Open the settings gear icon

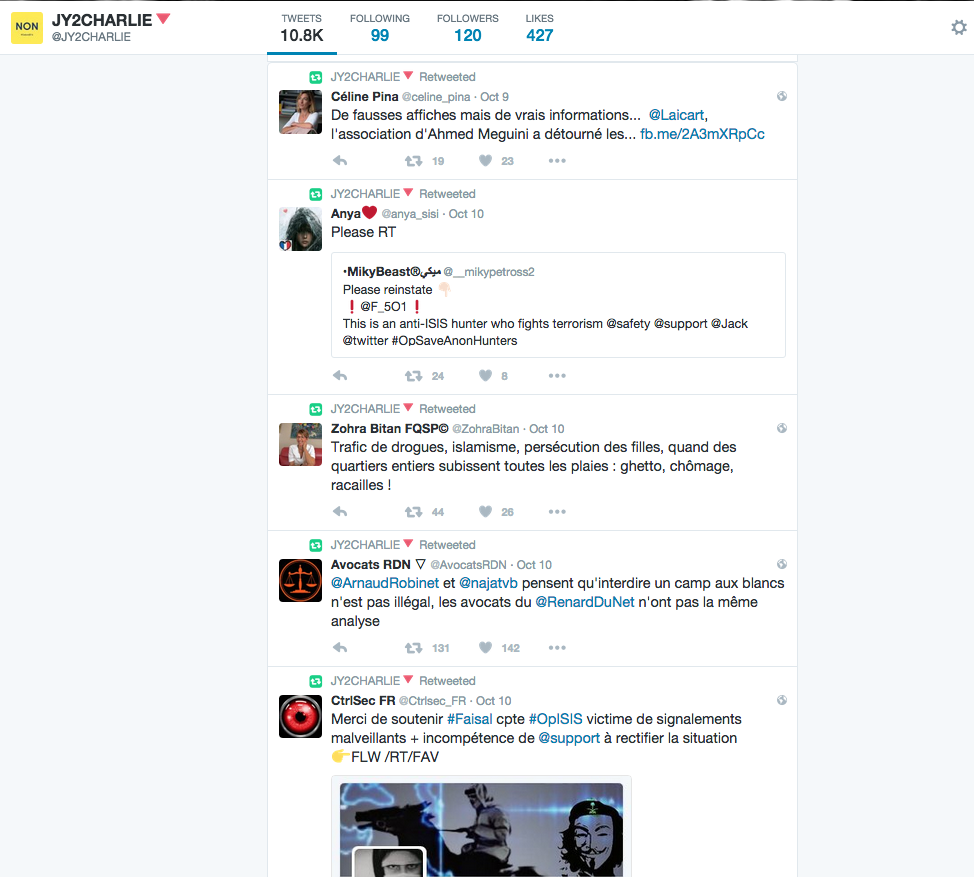pyautogui.click(x=958, y=28)
